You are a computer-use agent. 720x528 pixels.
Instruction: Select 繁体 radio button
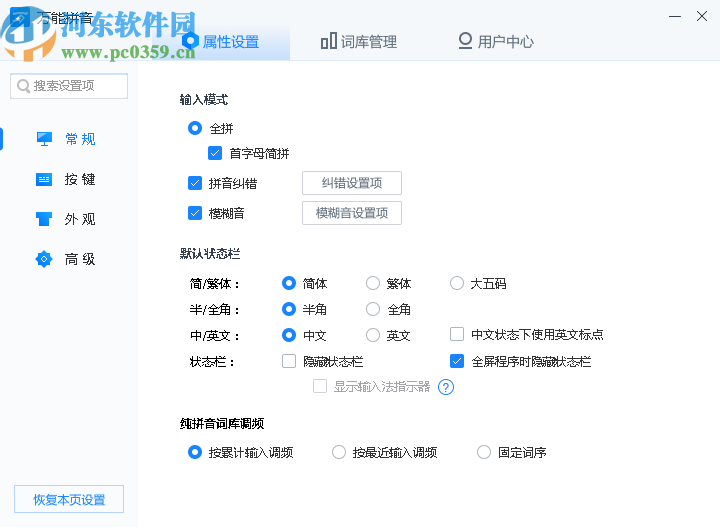tap(373, 283)
